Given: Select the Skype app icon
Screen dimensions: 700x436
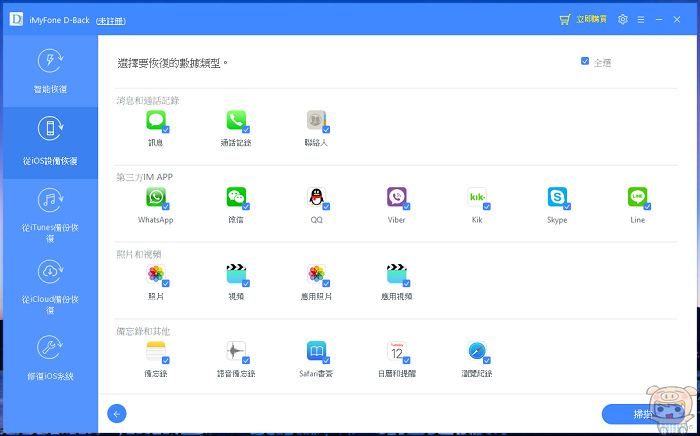Looking at the screenshot, I should pos(557,197).
